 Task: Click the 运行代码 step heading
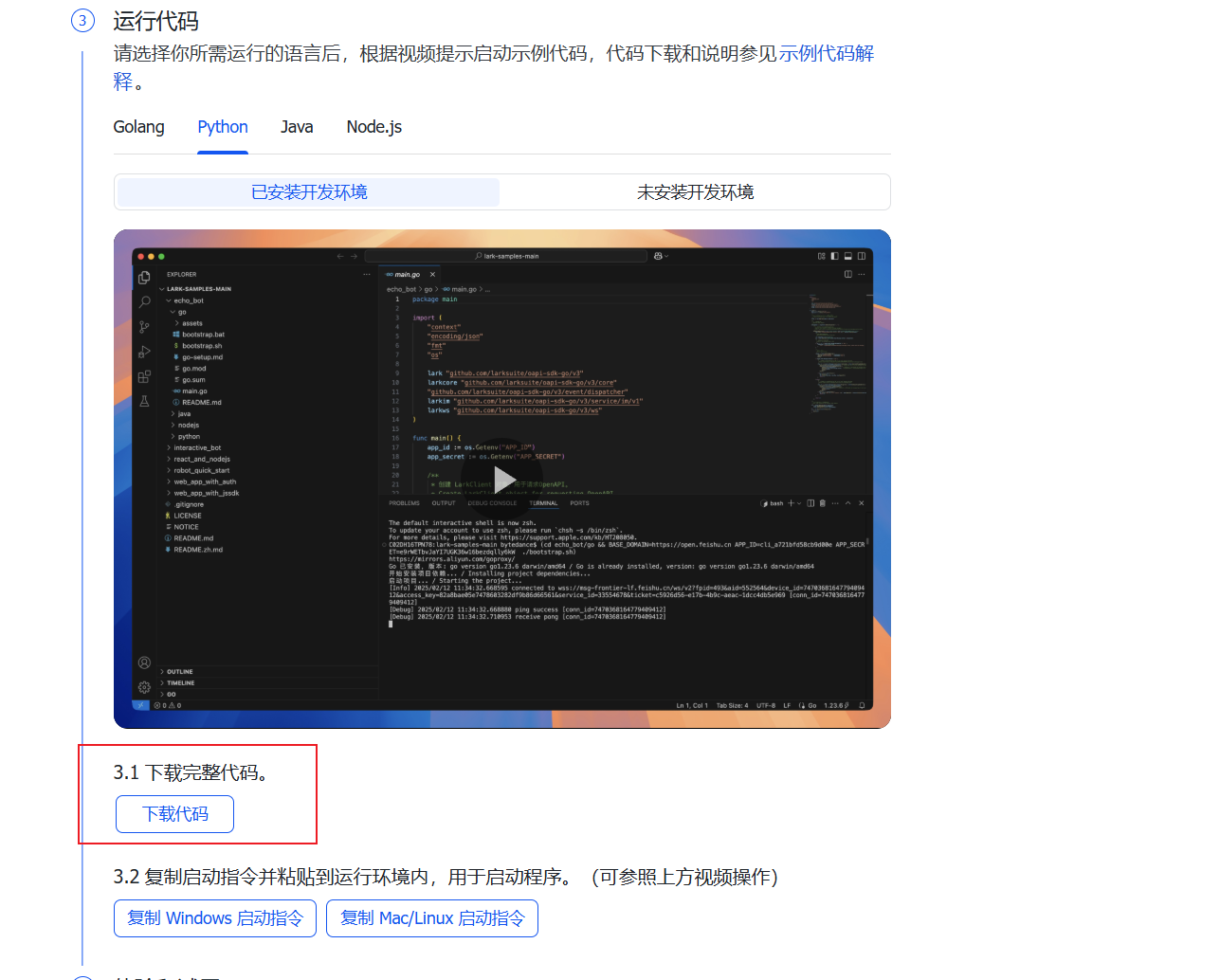pos(156,21)
